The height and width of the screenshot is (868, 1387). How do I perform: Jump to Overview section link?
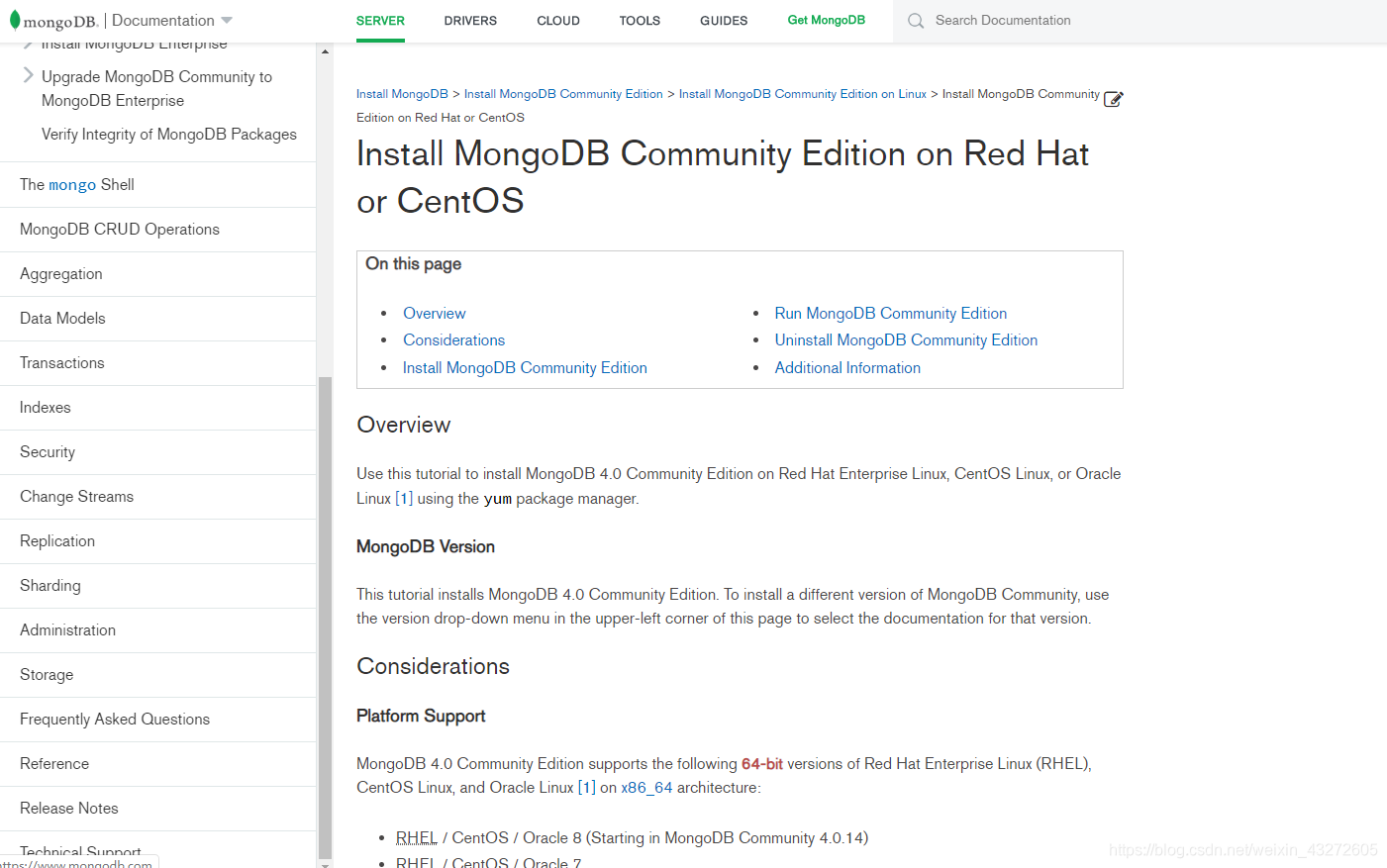tap(434, 313)
